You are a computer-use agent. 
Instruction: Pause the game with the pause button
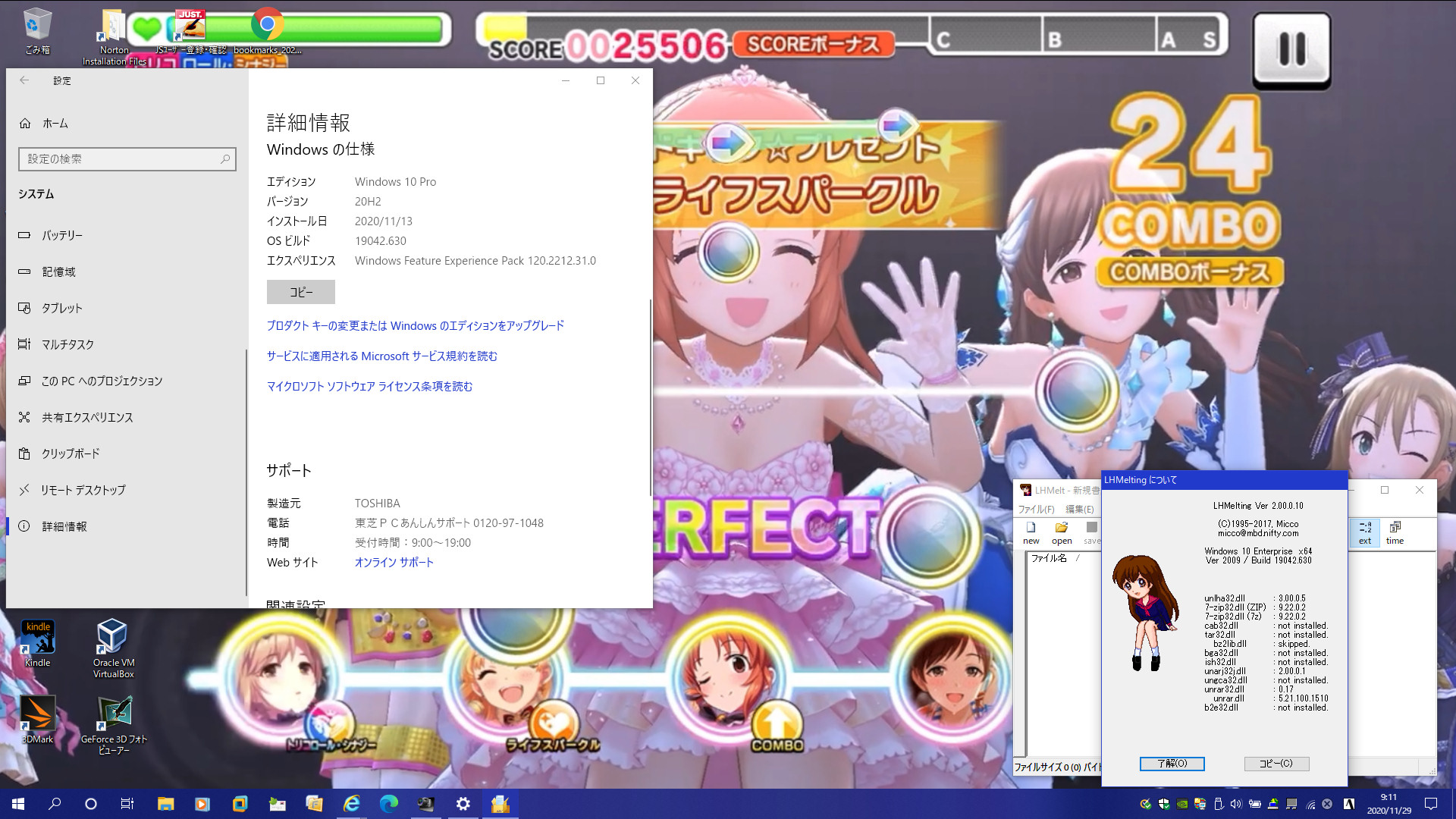[x=1292, y=50]
